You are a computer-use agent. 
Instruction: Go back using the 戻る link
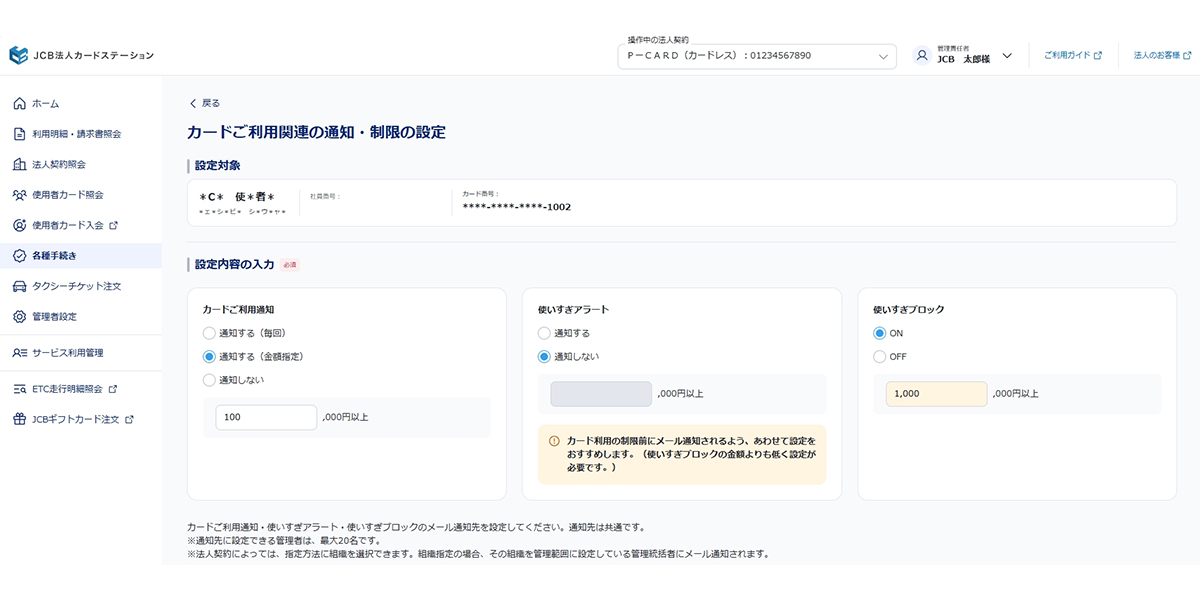[x=205, y=103]
